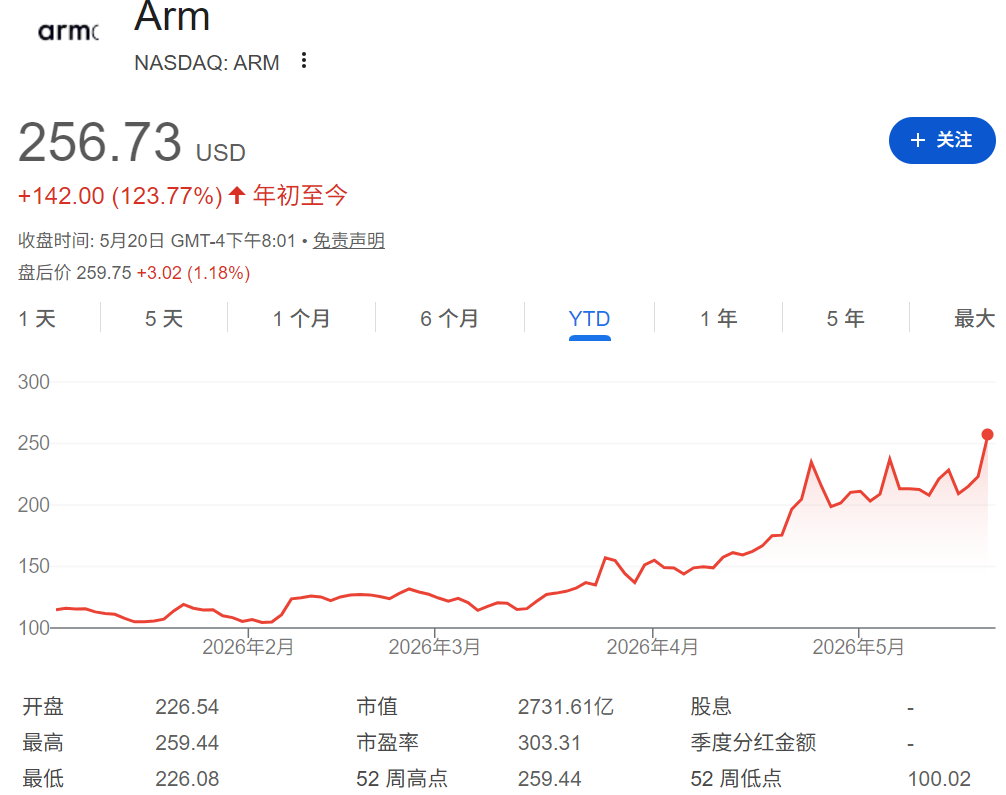Click the 300 y-axis label
Image resolution: width=1006 pixels, height=795 pixels.
click(x=33, y=382)
